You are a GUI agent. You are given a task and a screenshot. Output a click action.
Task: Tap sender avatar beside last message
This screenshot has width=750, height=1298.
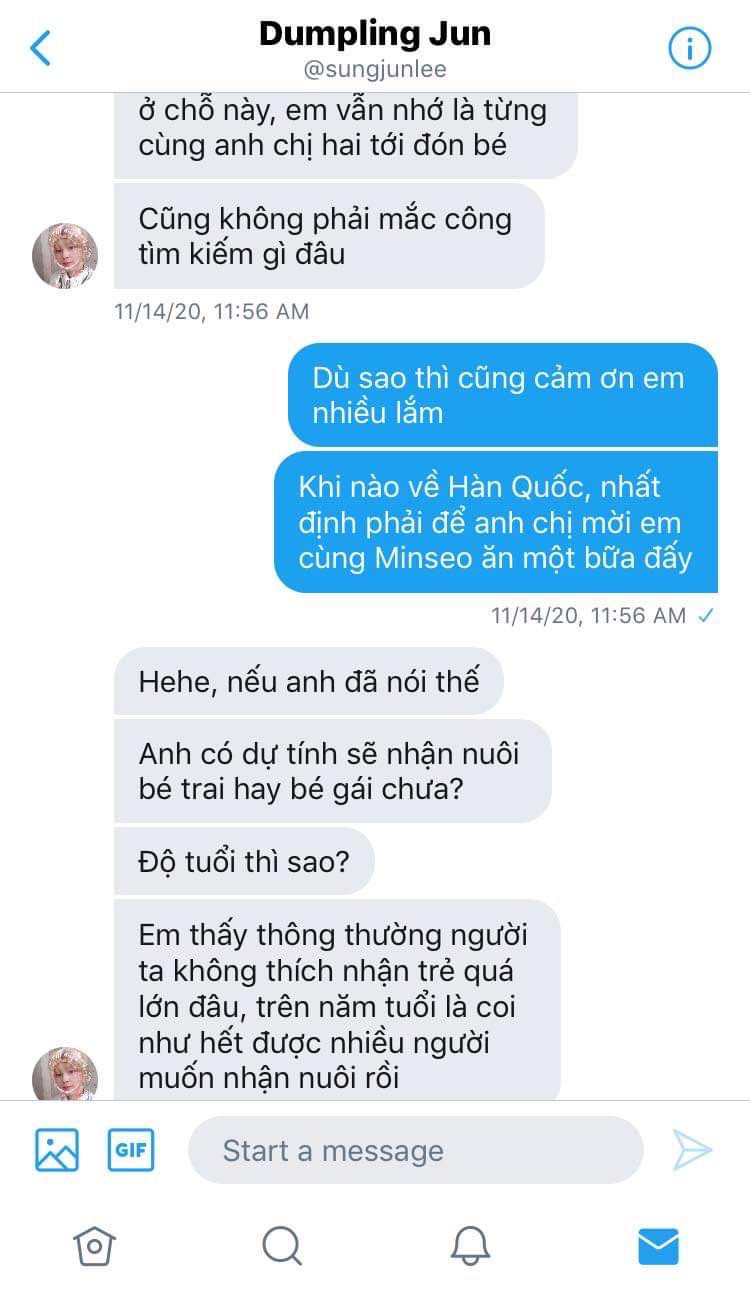pos(65,1075)
